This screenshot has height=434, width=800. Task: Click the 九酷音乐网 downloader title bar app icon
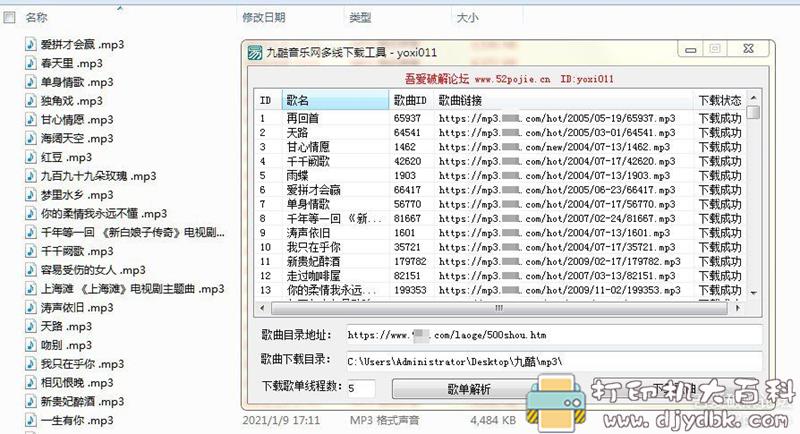255,53
